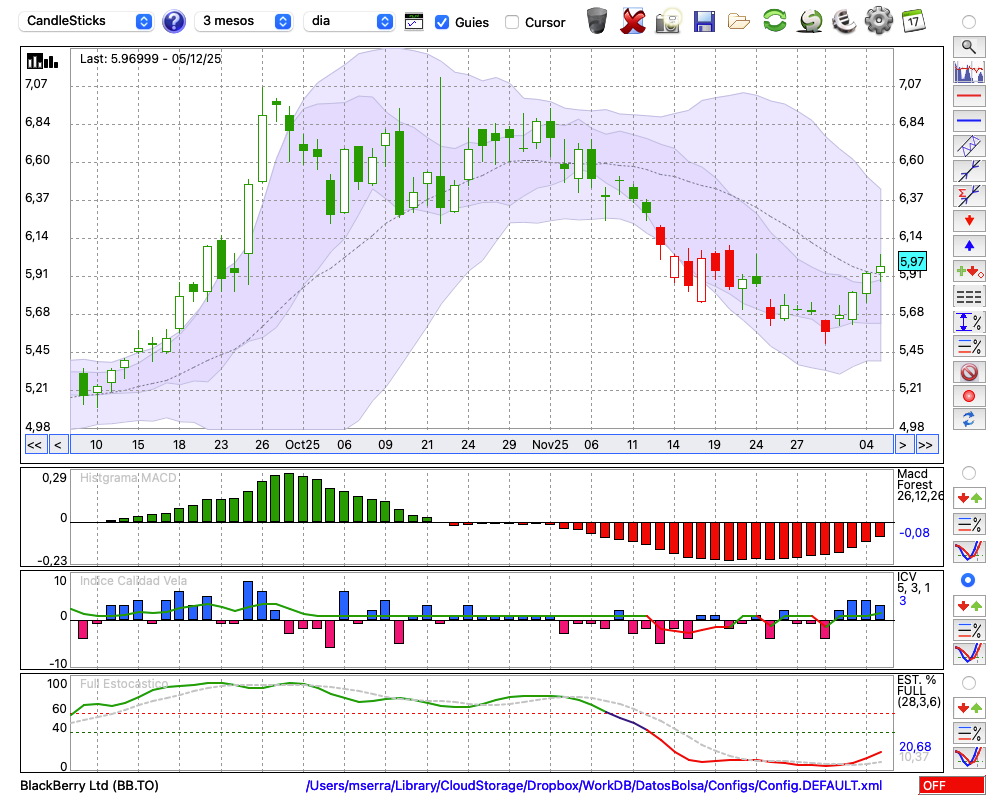Click the magnifying glass zoom tool
The width and height of the screenshot is (1000, 800).
point(968,46)
